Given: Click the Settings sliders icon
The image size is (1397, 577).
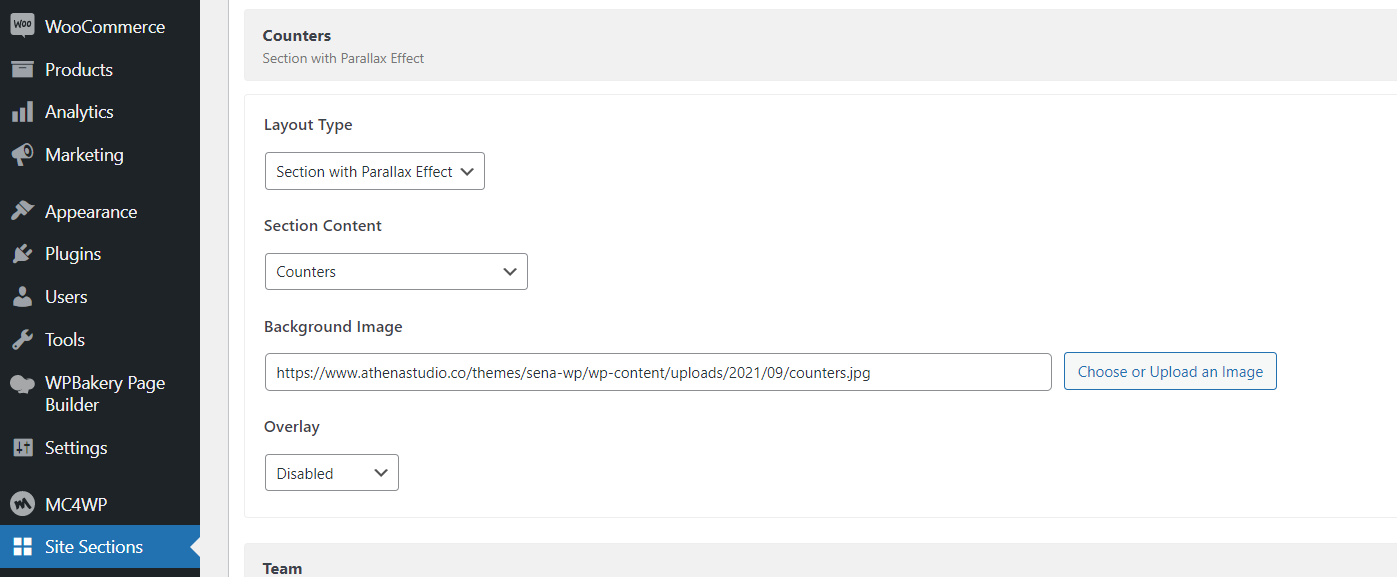Looking at the screenshot, I should click(22, 448).
